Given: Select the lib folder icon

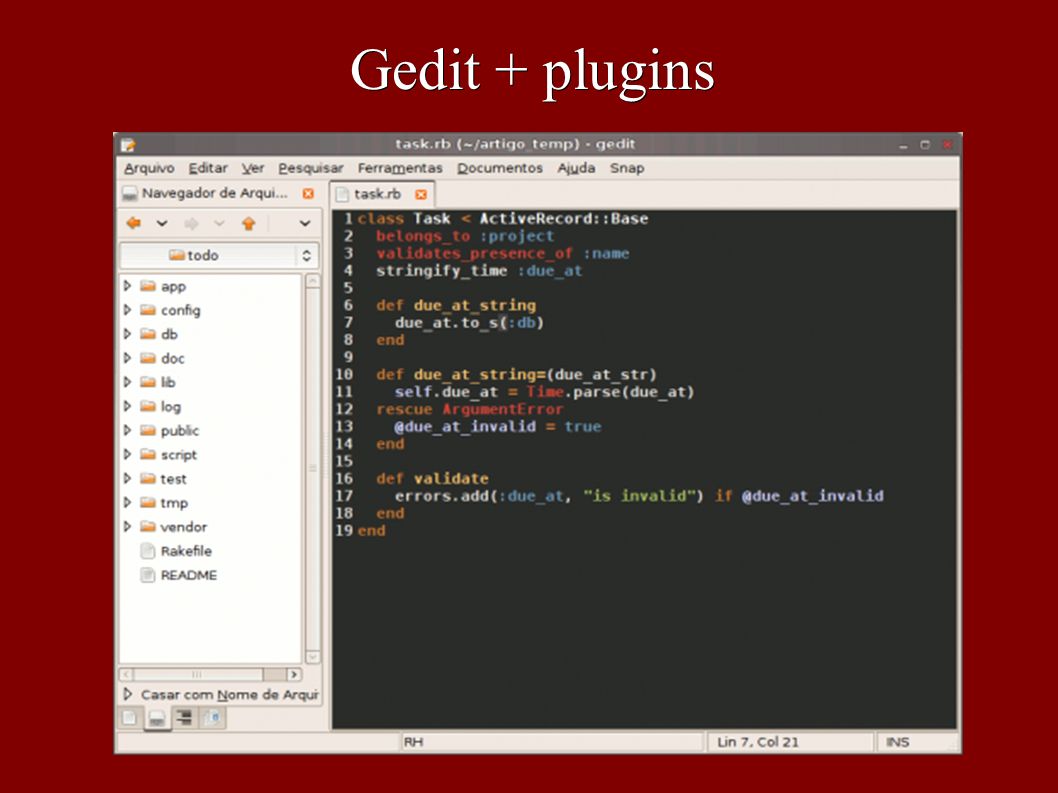Looking at the screenshot, I should 148,382.
